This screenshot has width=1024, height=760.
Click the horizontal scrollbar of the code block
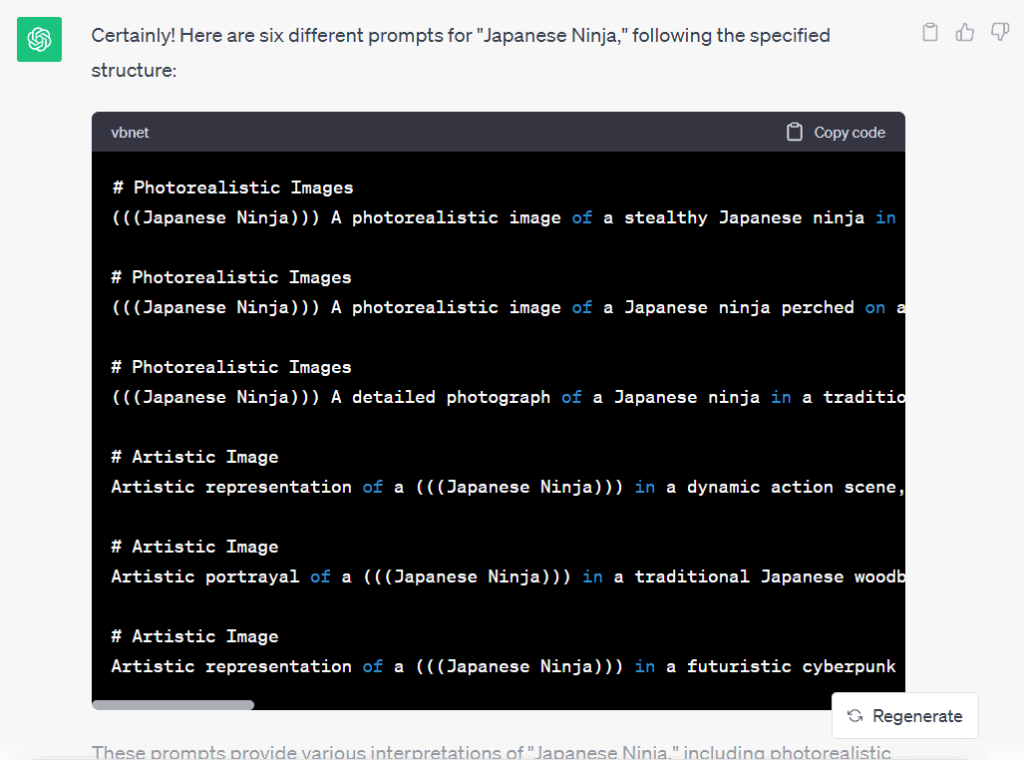[x=173, y=705]
